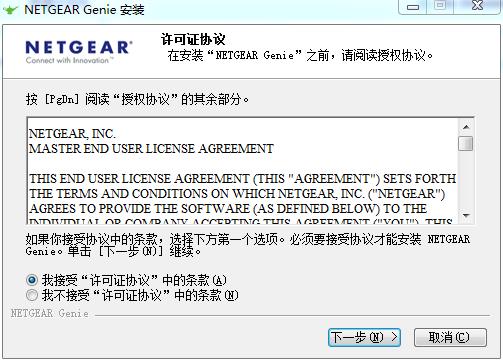Image resolution: width=503 pixels, height=361 pixels.
Task: Click the 'NETGEAR, INC.' line in license text
Action: tap(72, 134)
